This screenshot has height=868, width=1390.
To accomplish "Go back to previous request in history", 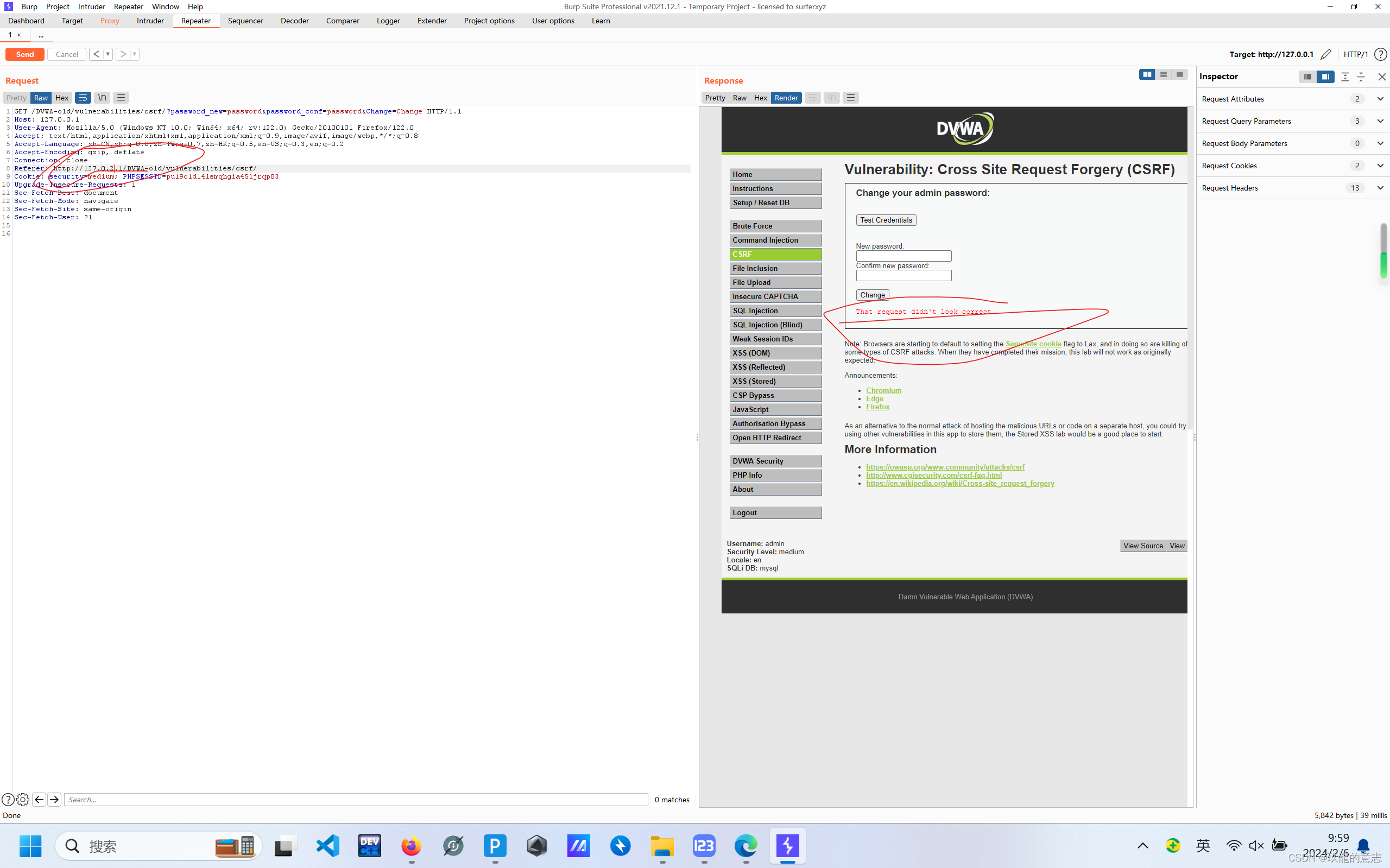I will coord(97,54).
